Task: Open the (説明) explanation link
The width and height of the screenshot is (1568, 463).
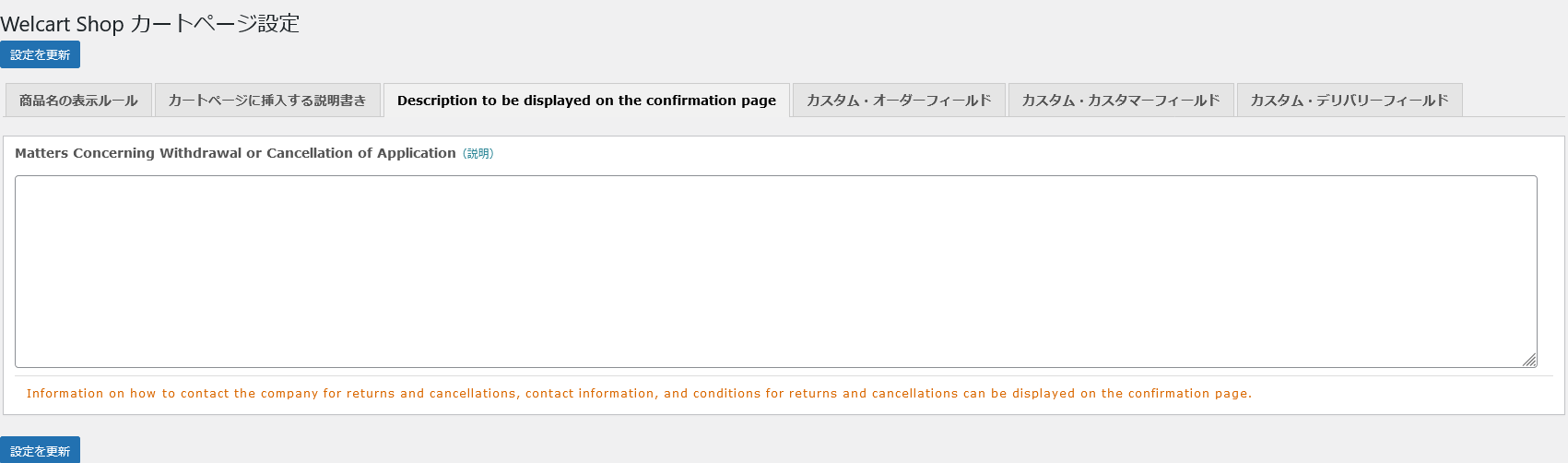Action: [477, 154]
